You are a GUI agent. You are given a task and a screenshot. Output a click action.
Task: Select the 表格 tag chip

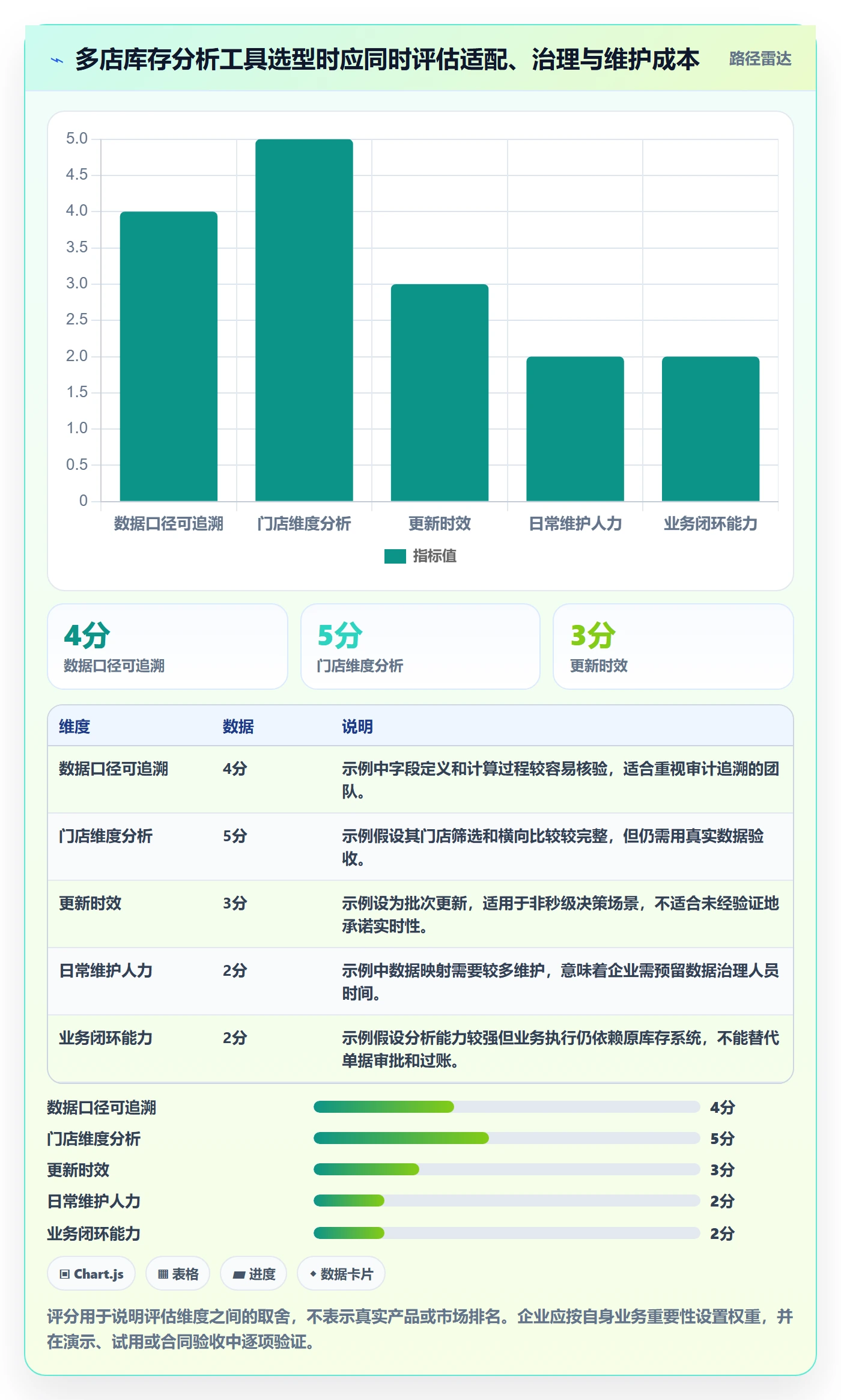(178, 1274)
